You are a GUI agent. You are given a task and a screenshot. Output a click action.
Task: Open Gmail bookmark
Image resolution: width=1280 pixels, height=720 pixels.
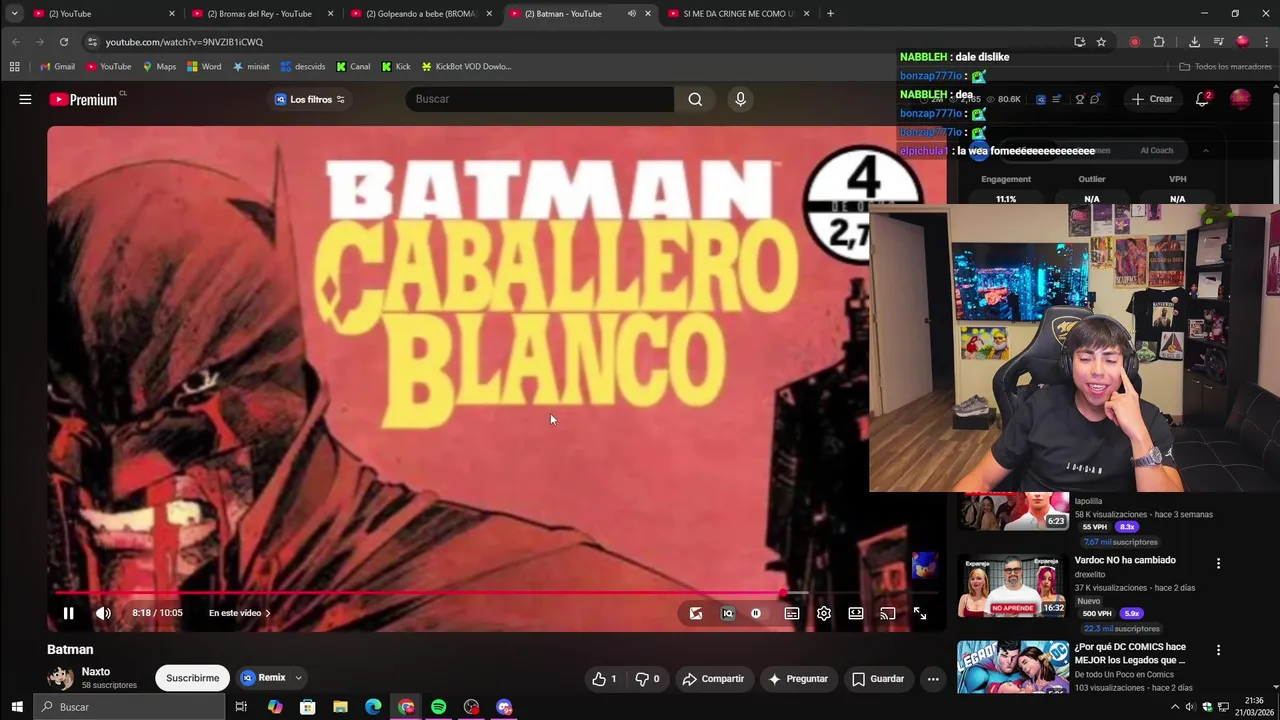[57, 67]
